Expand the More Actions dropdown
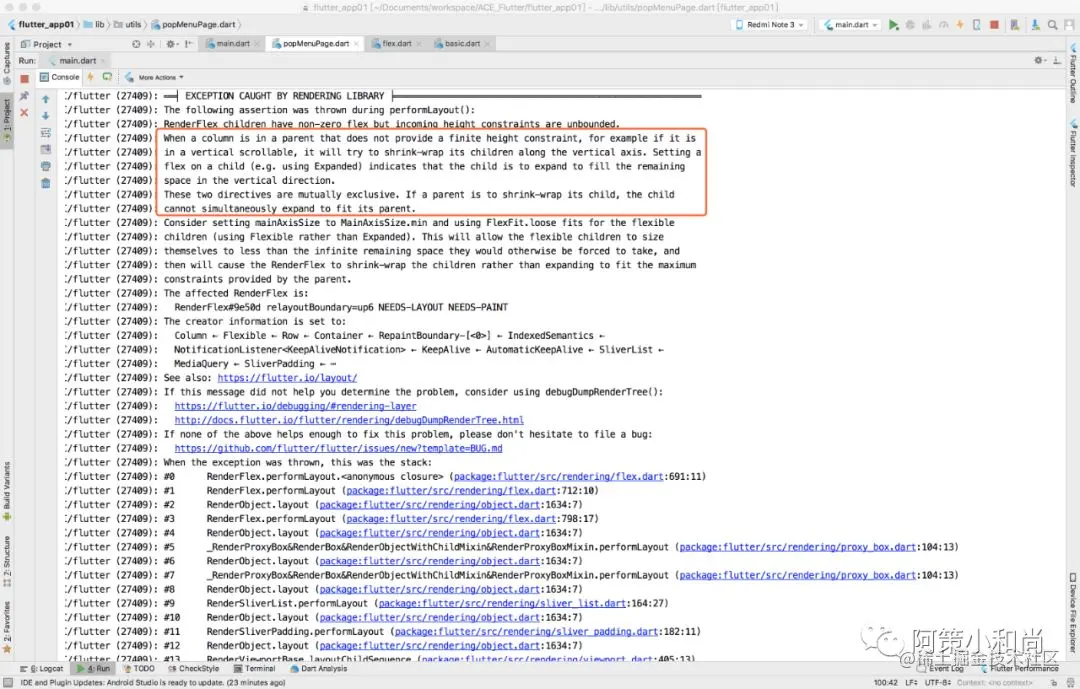This screenshot has width=1080, height=689. coord(154,77)
